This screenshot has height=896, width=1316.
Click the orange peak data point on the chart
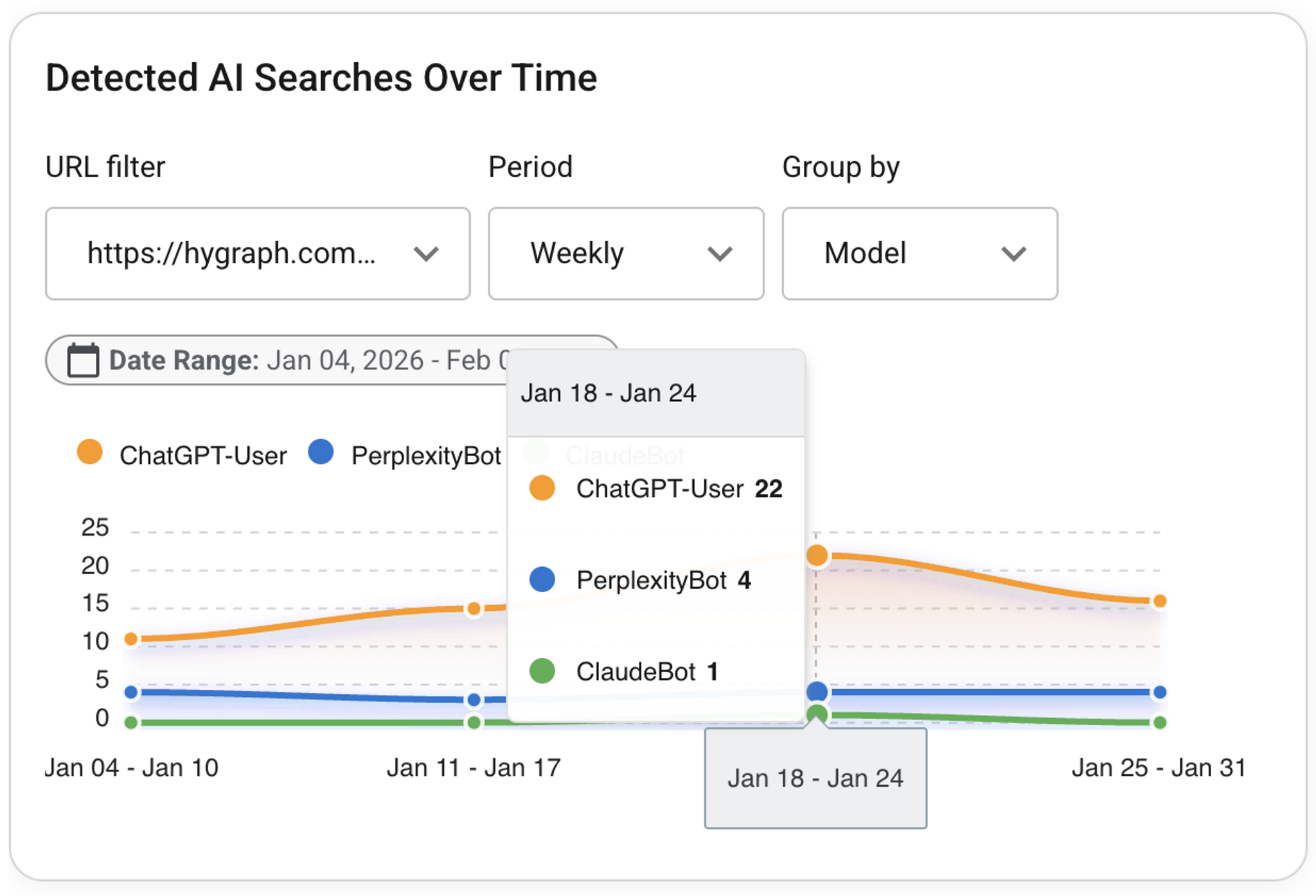pos(817,556)
